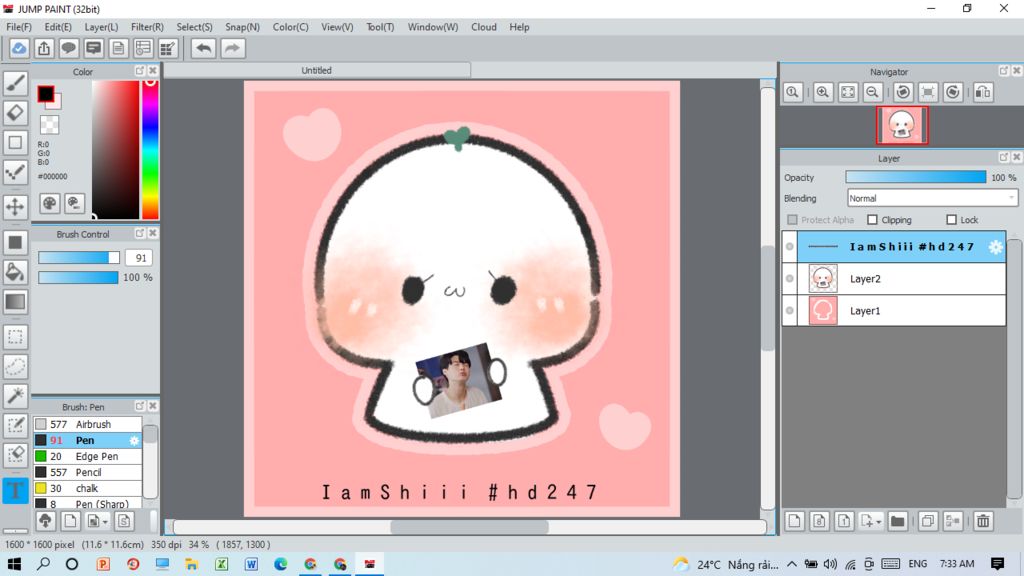This screenshot has width=1024, height=576.
Task: Click the Navigator fit-to-window icon
Action: (x=848, y=92)
